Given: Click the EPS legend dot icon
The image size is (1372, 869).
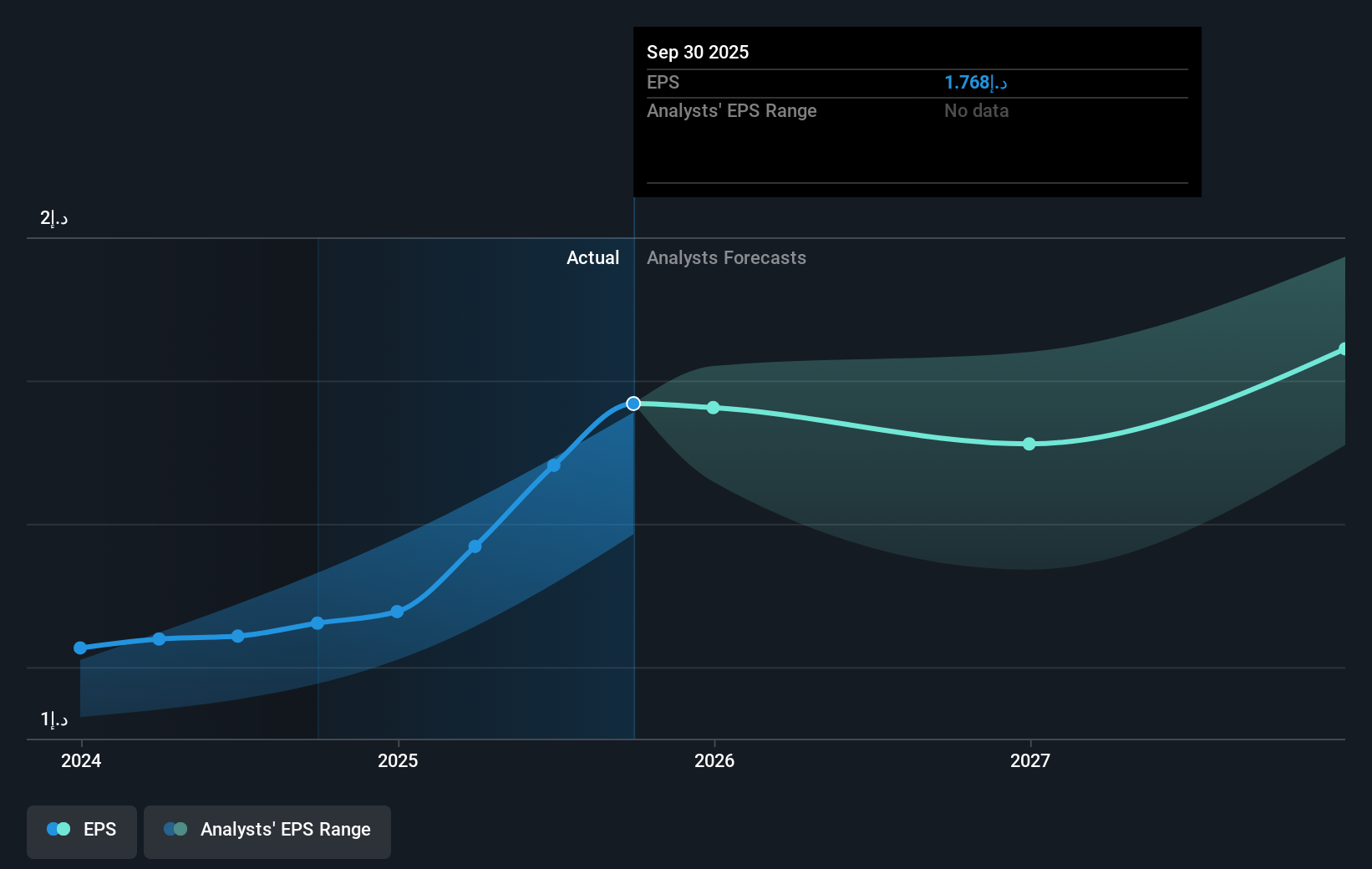Looking at the screenshot, I should point(57,829).
